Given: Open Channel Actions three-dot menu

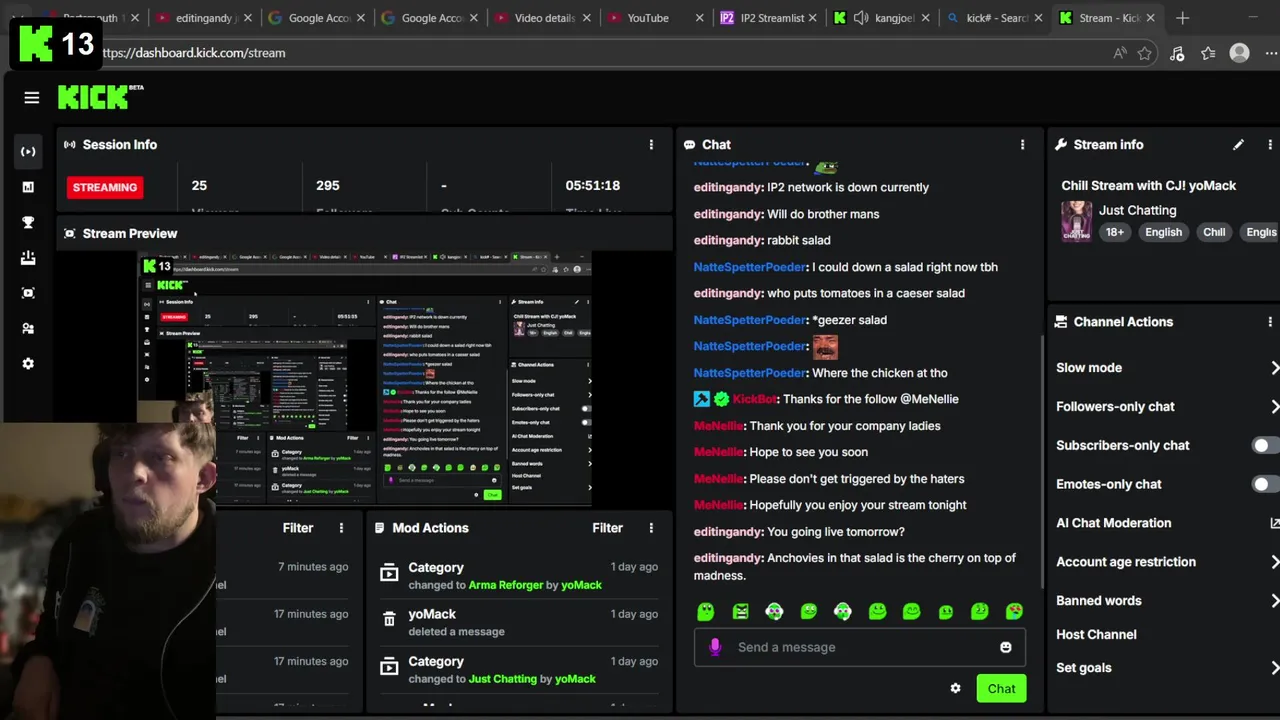Looking at the screenshot, I should [1270, 322].
